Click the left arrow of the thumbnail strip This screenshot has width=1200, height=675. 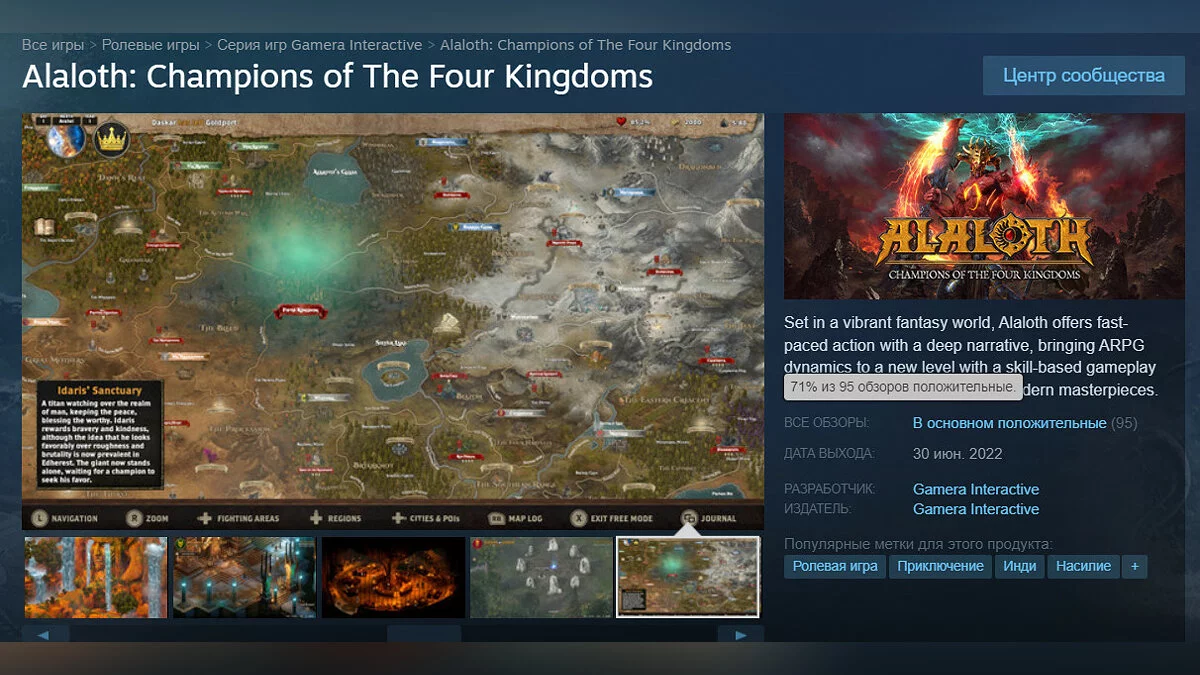click(x=45, y=634)
